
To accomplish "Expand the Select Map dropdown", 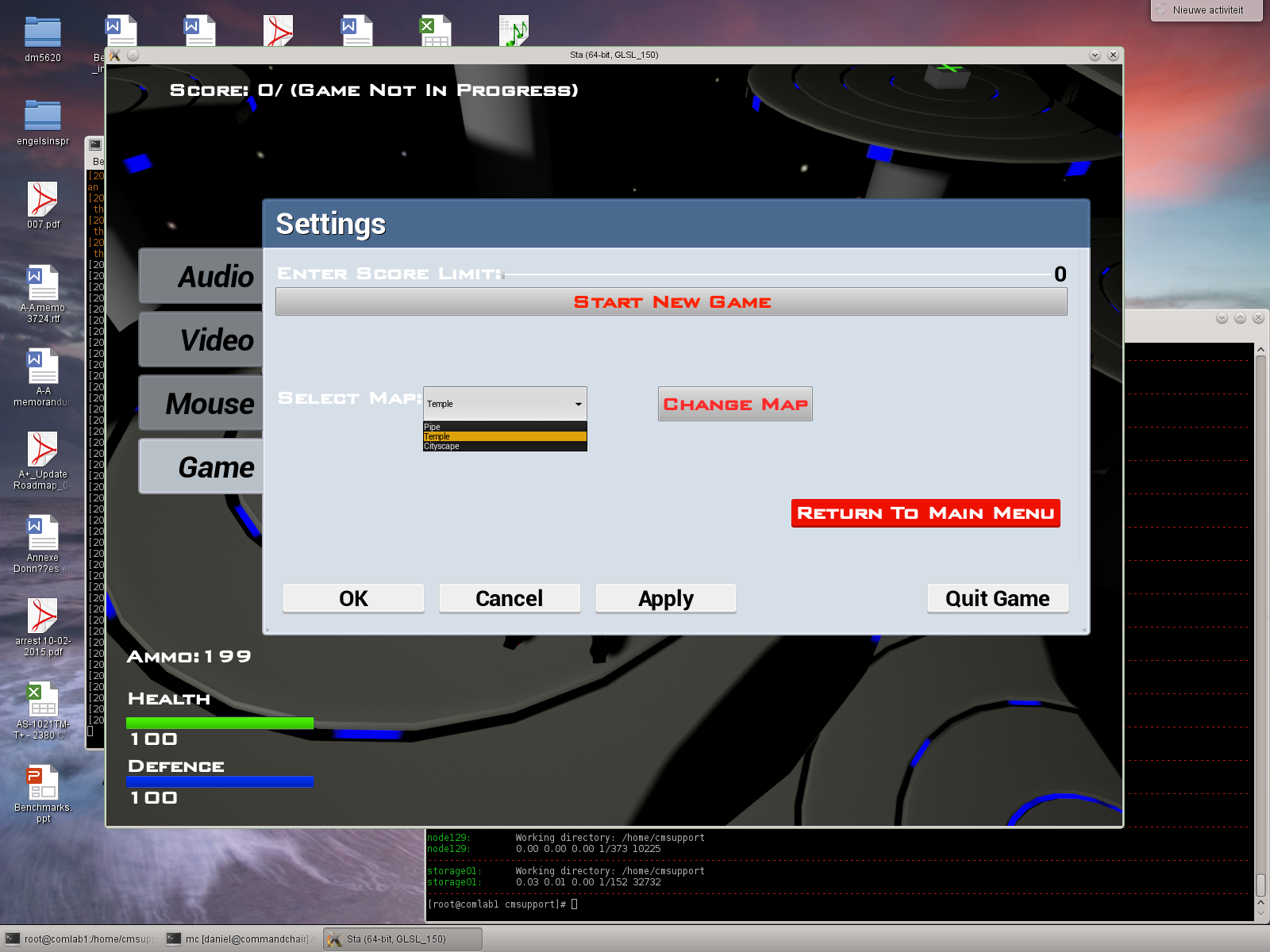I will [x=505, y=404].
